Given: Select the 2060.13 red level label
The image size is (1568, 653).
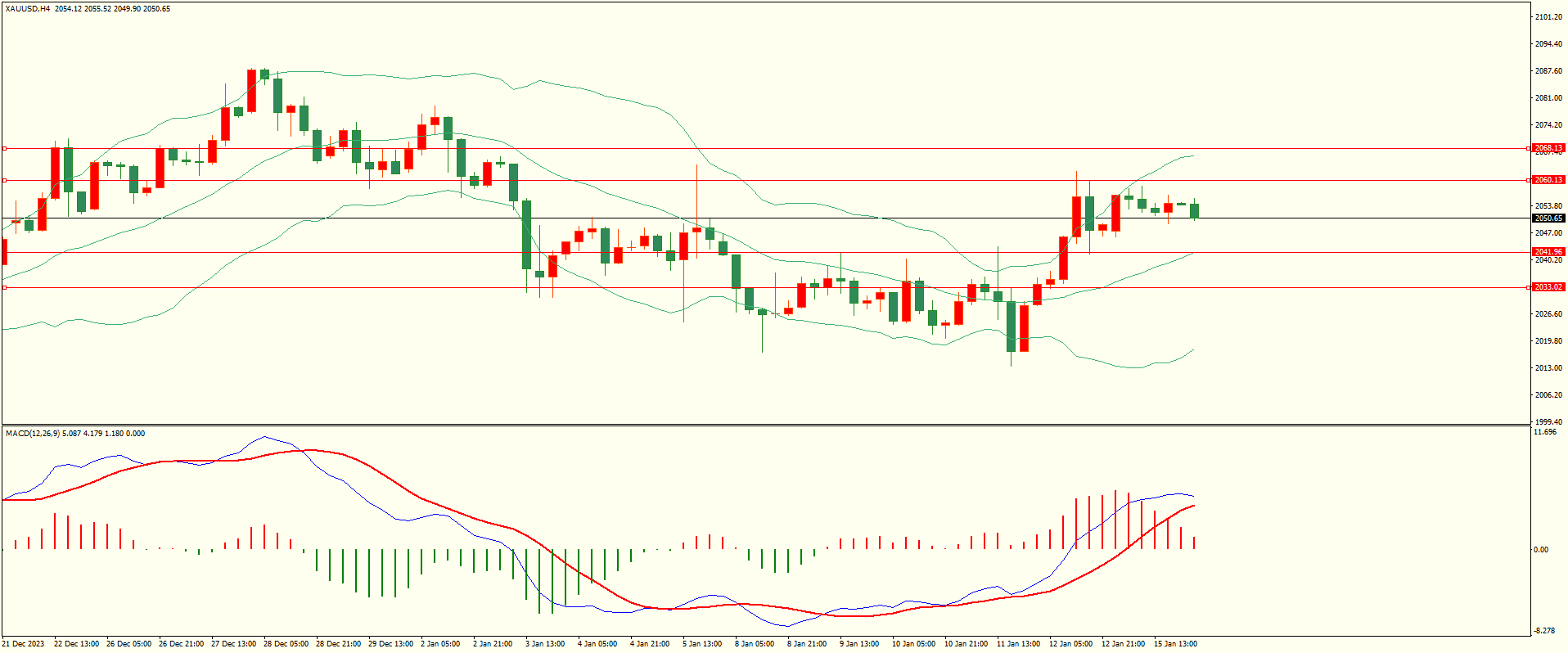Looking at the screenshot, I should [1548, 180].
